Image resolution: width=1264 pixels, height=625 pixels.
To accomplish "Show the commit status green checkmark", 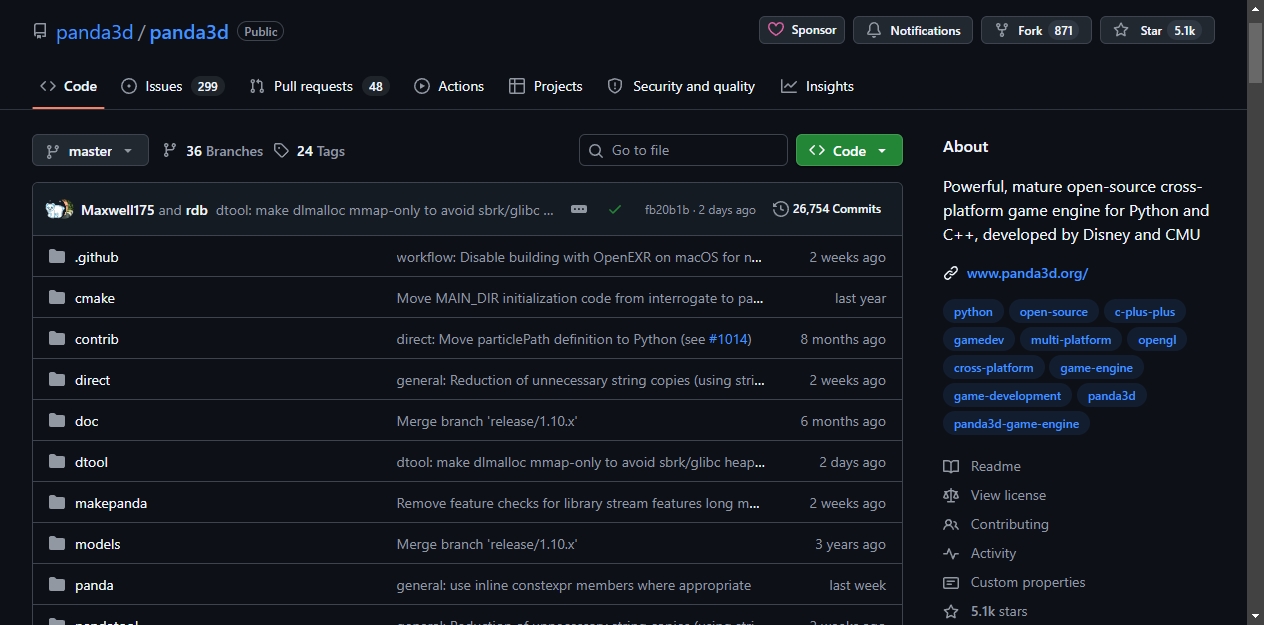I will (615, 209).
